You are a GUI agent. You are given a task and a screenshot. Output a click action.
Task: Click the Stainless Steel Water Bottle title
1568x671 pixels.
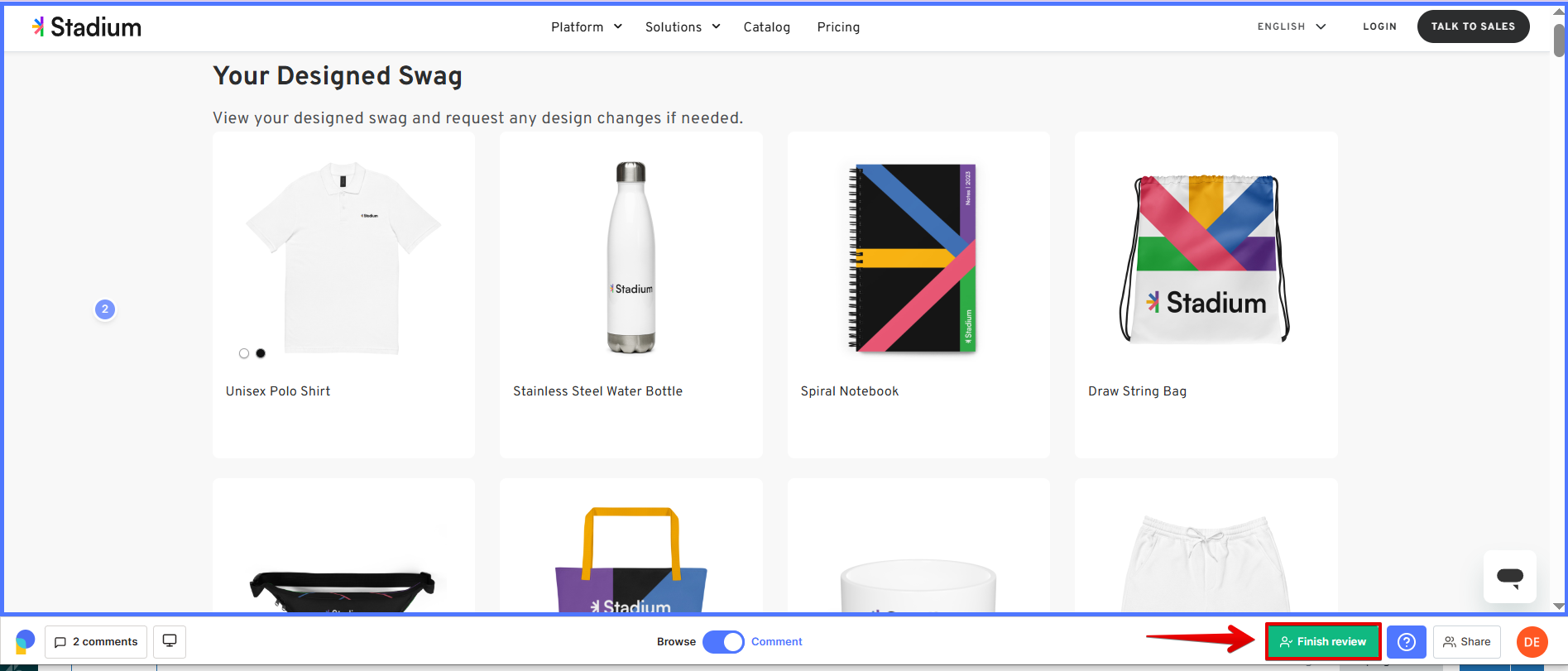(597, 391)
